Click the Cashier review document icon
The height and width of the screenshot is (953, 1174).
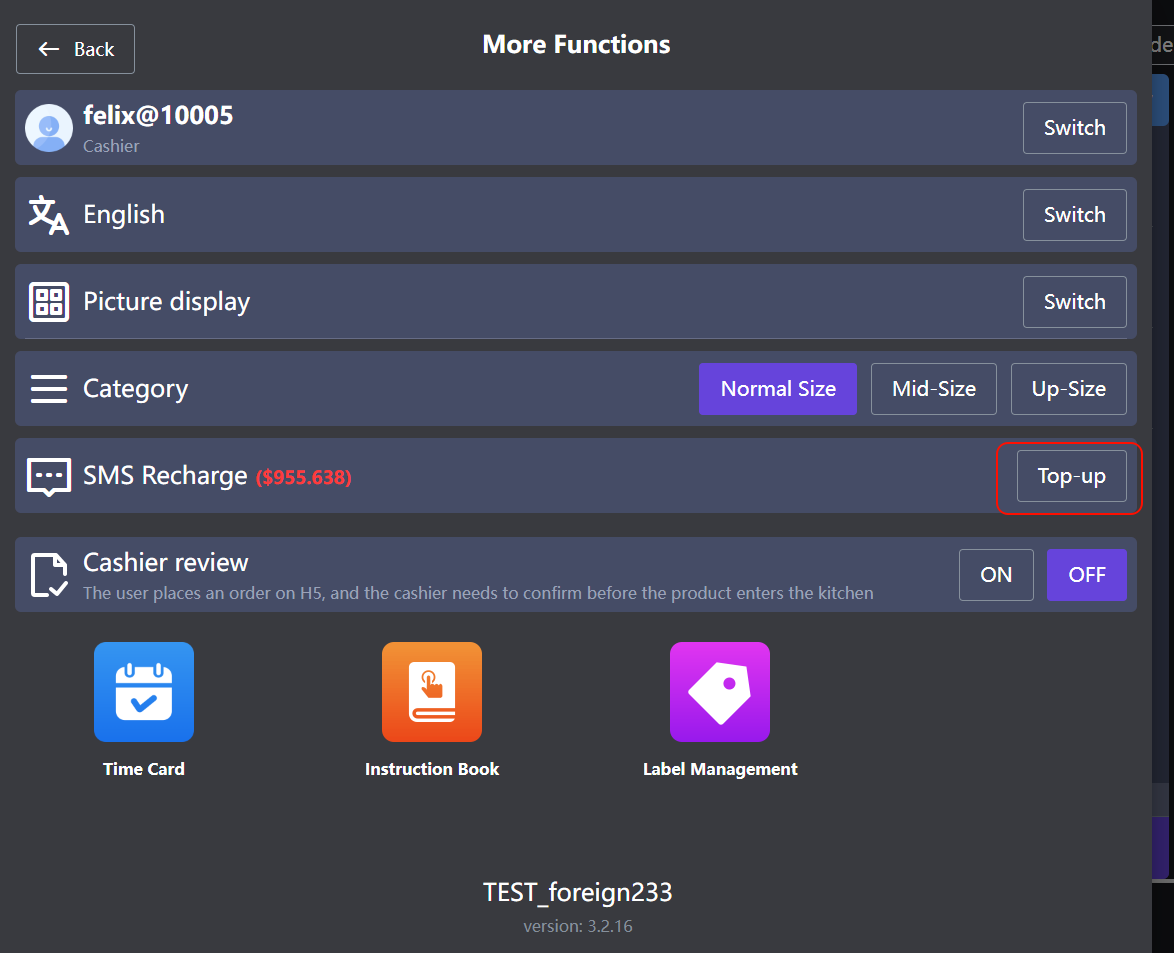pos(49,575)
